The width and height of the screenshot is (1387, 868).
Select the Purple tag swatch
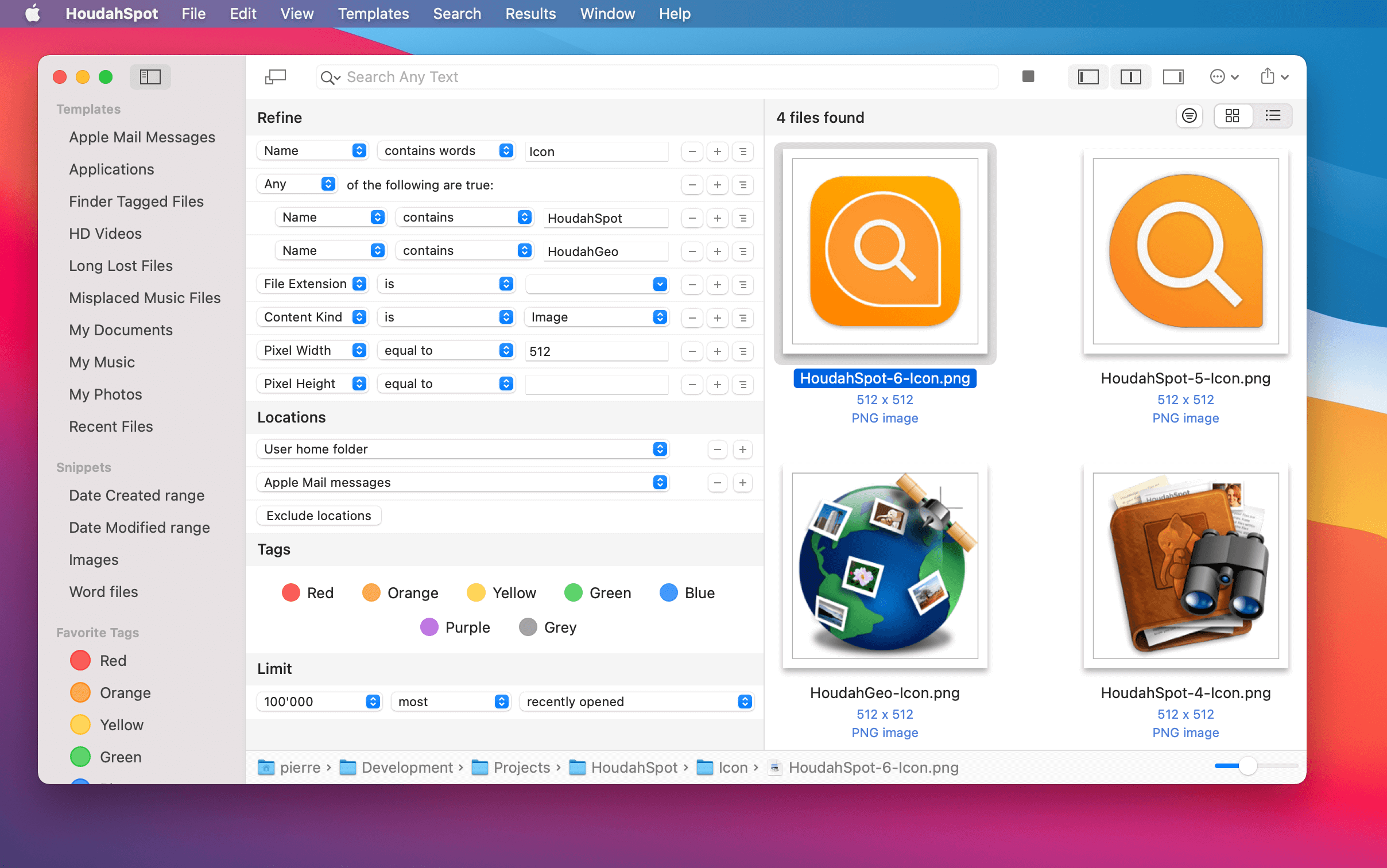click(429, 627)
